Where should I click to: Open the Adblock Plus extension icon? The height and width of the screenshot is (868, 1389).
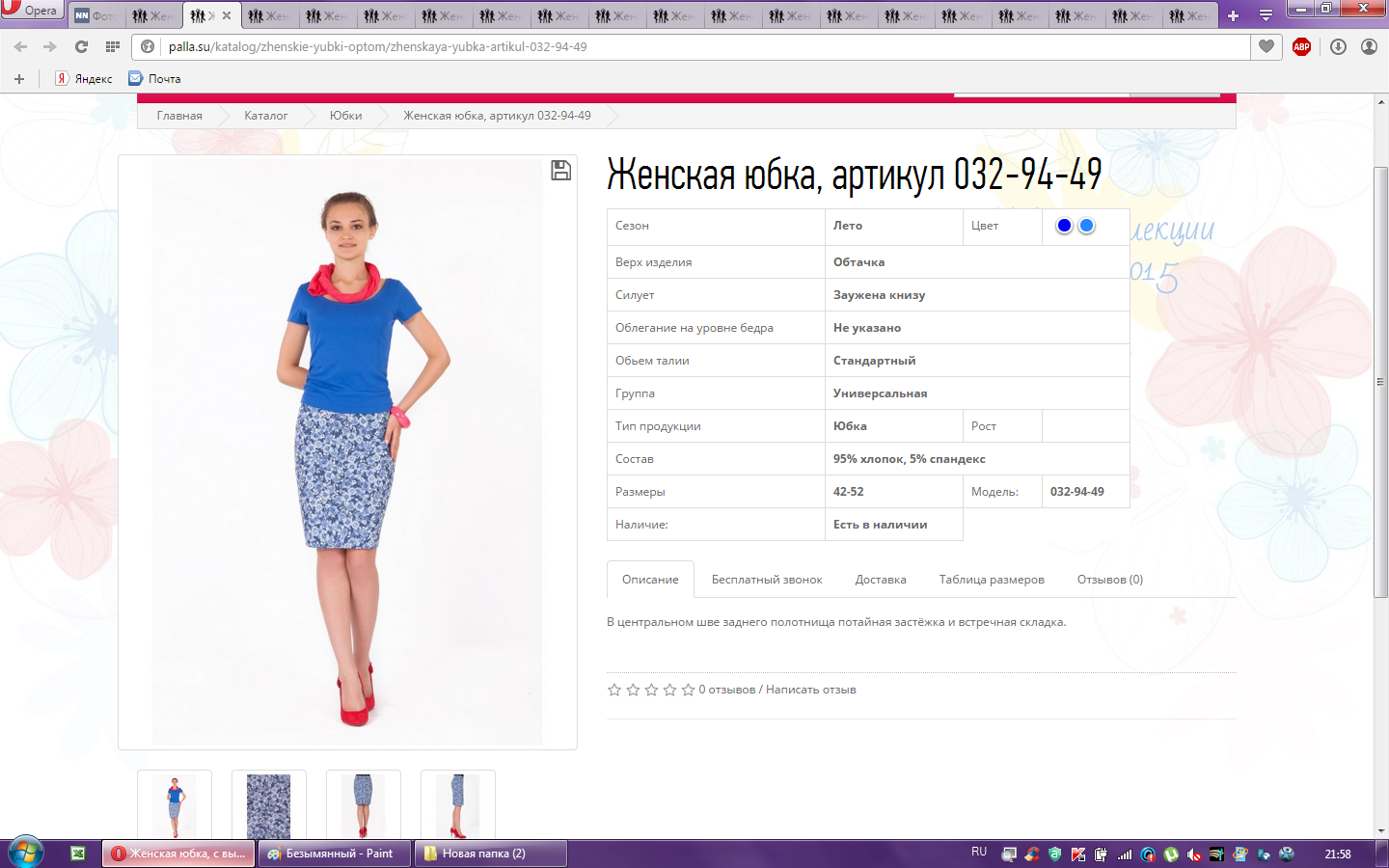tap(1301, 46)
